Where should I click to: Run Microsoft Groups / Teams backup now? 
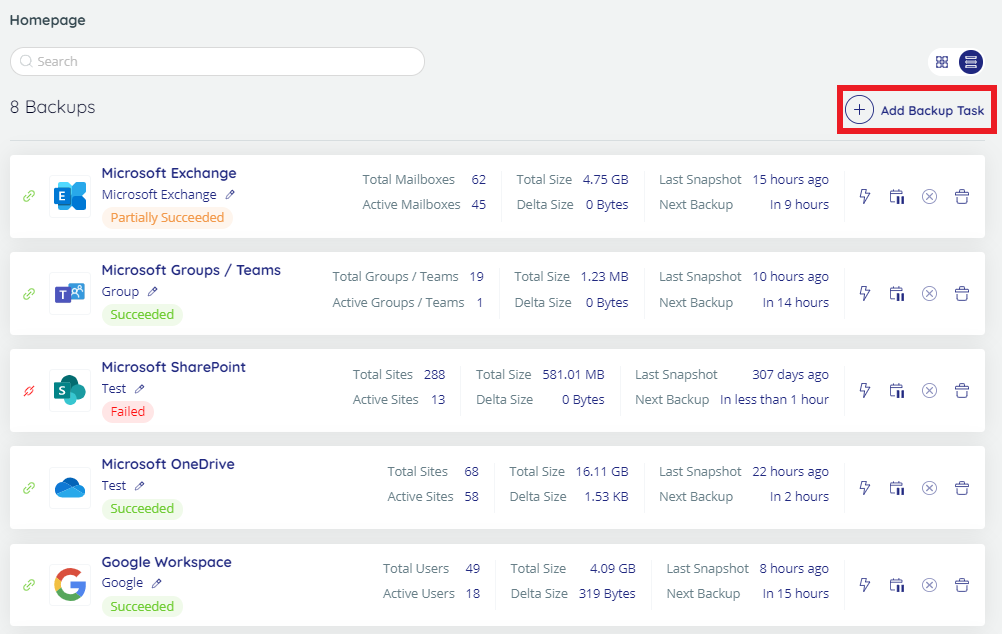pyautogui.click(x=865, y=293)
